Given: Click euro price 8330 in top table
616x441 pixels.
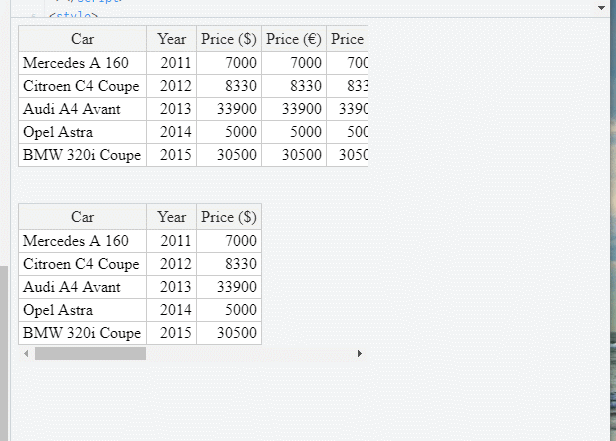Looking at the screenshot, I should click(x=294, y=86).
